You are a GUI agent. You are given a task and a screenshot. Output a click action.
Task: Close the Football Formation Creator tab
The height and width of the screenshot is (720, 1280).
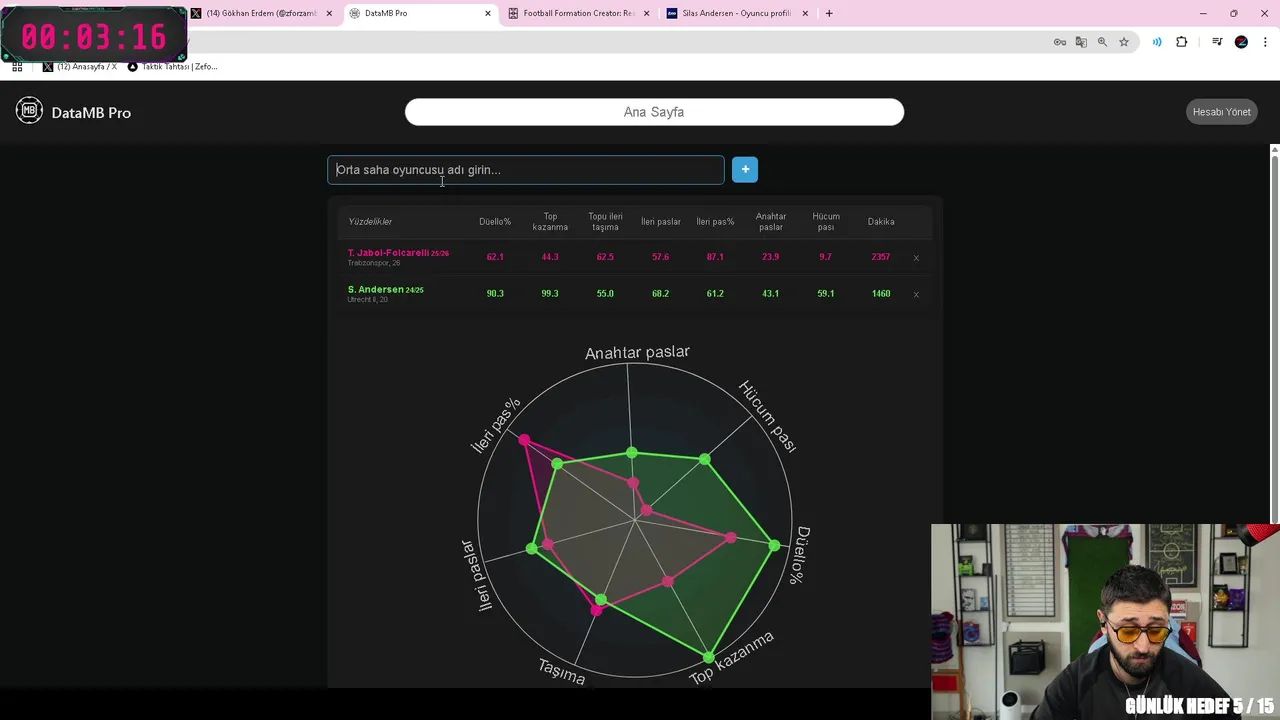tap(646, 13)
